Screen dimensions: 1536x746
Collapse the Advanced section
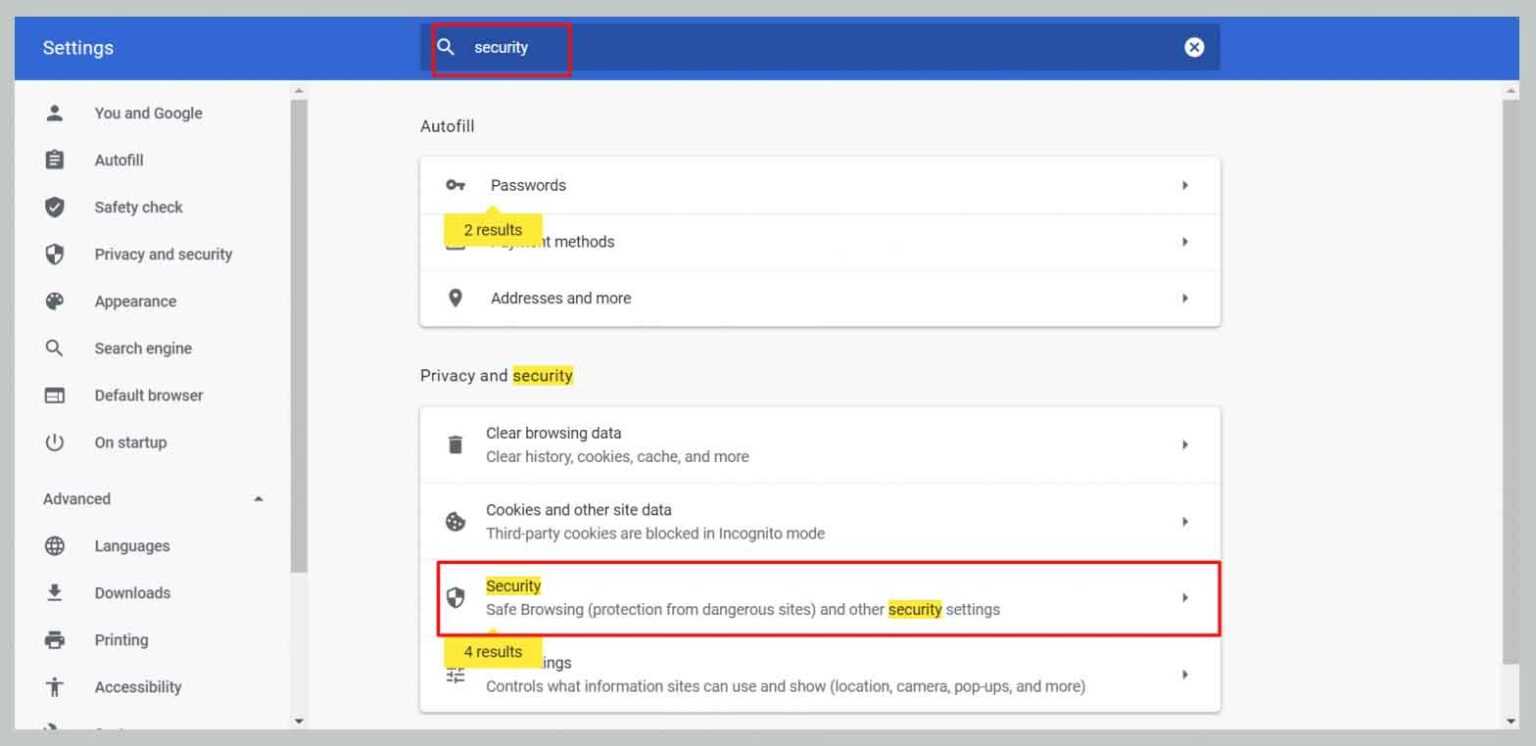point(258,498)
